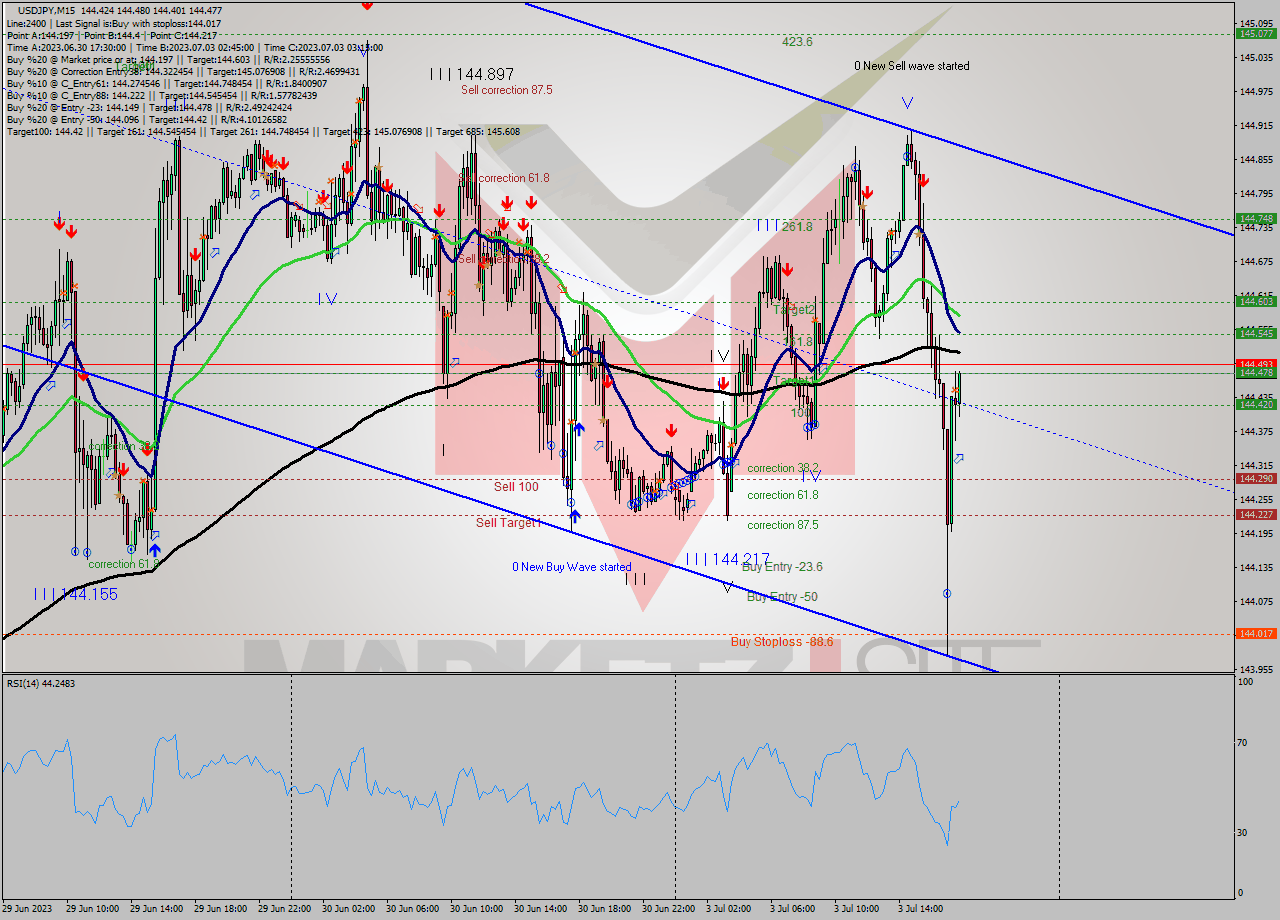
Task: Click the 'Buy Stoploss -88.6' label
Action: coord(782,642)
